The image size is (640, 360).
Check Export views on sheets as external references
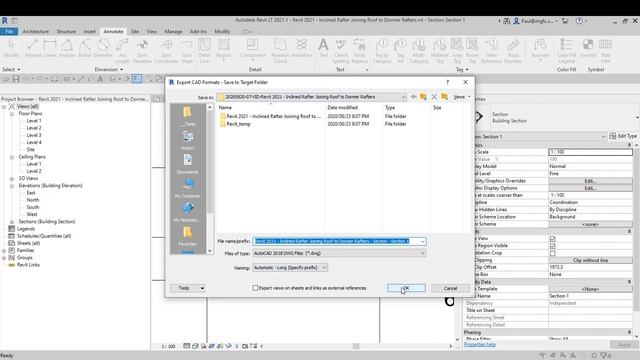pos(255,288)
